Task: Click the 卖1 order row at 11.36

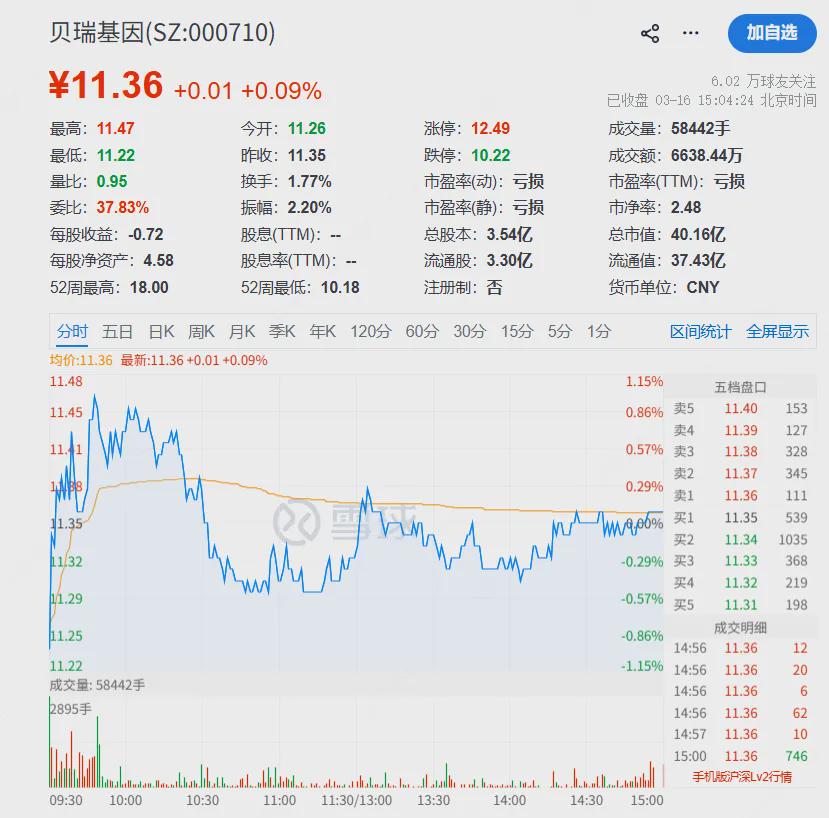Action: point(740,496)
